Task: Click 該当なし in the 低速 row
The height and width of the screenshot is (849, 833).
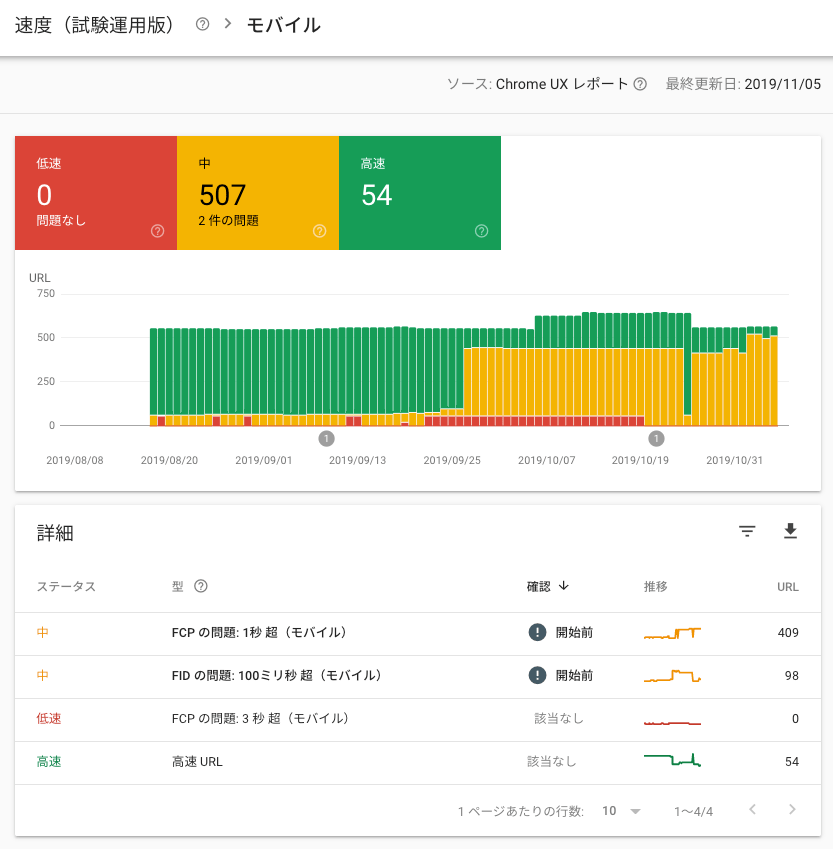Action: point(559,719)
